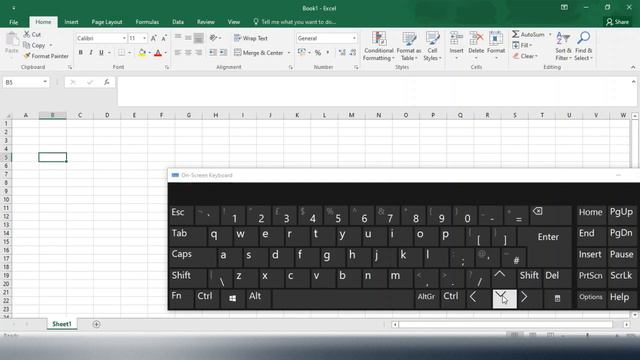The width and height of the screenshot is (640, 360).
Task: Click the Decrease Indent icon
Action: [213, 53]
